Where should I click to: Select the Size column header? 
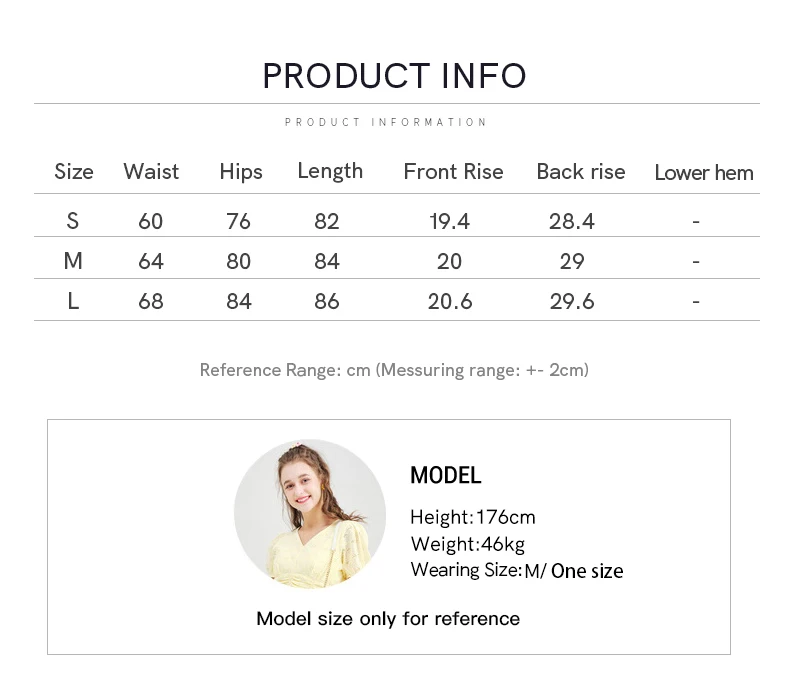click(x=74, y=172)
